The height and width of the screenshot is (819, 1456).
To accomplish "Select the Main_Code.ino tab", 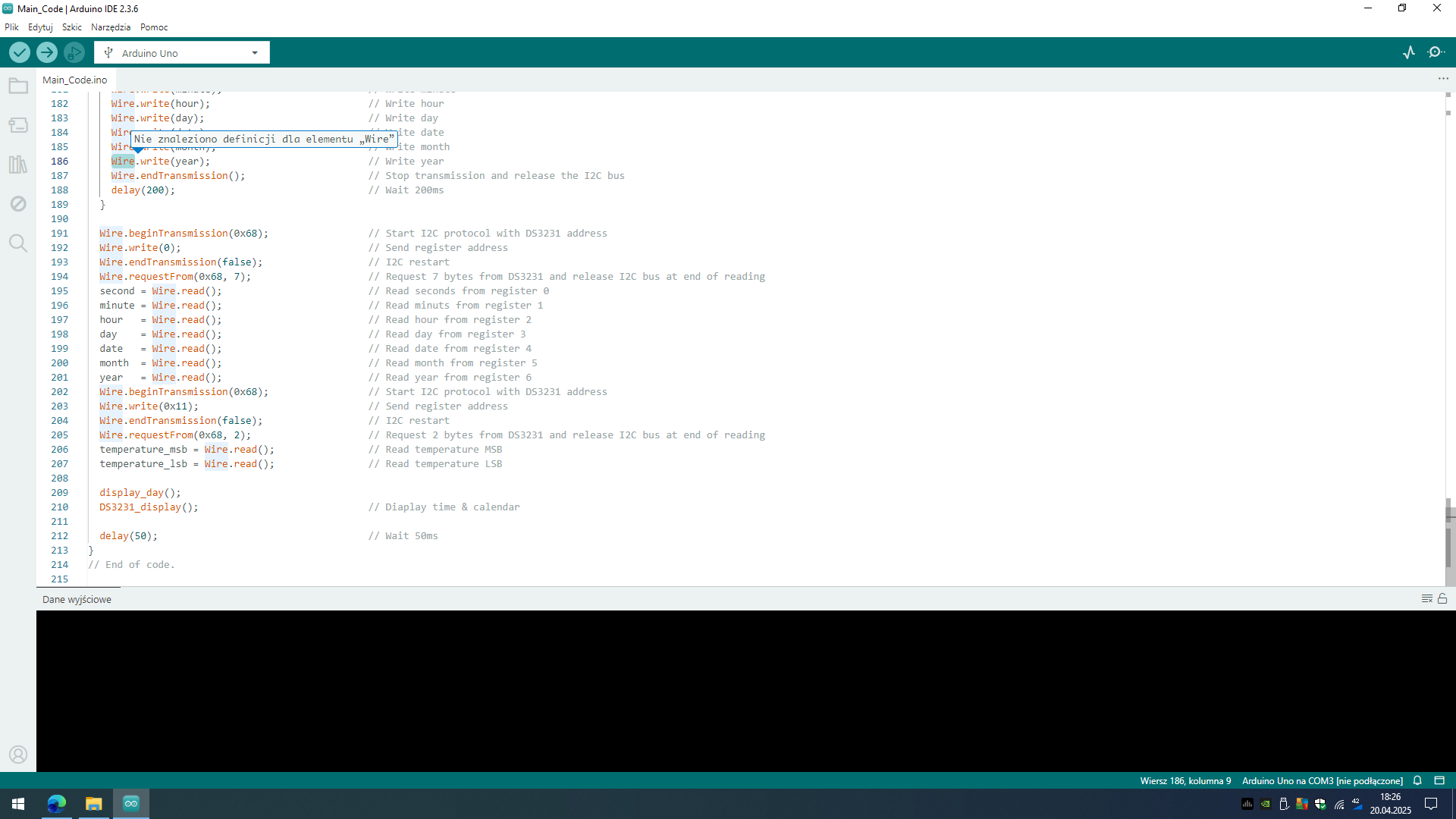I will pyautogui.click(x=74, y=79).
